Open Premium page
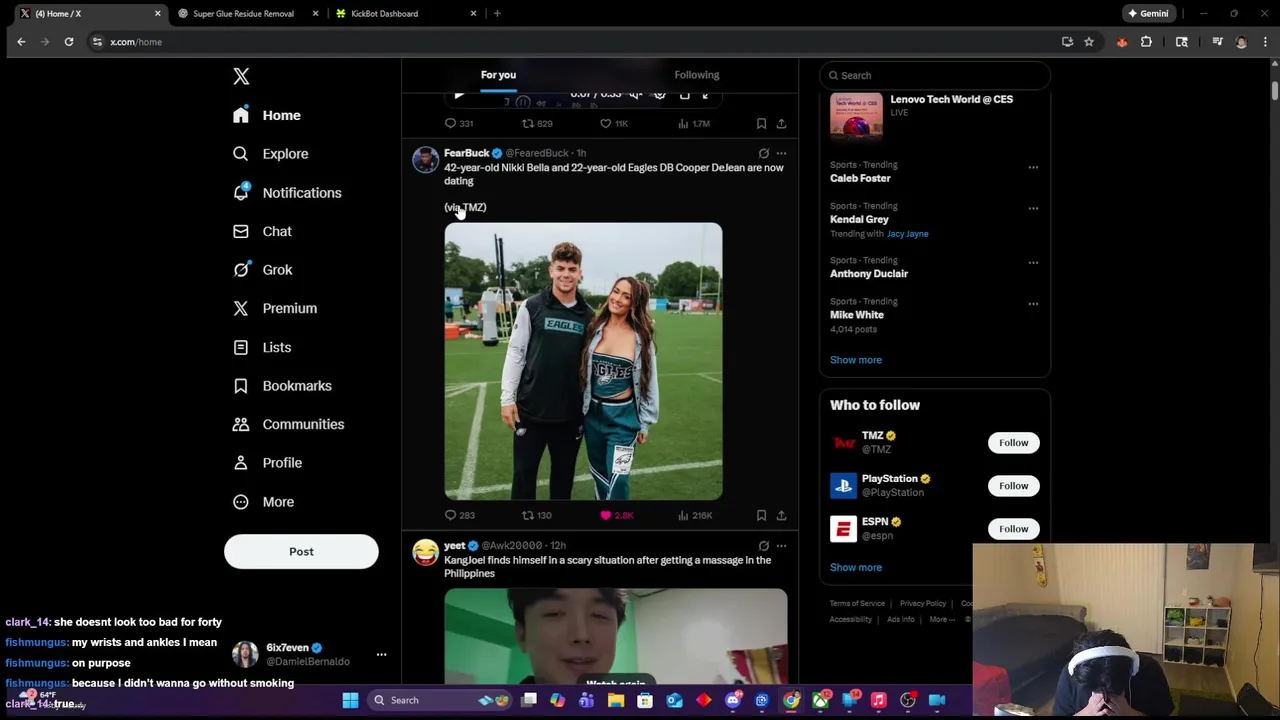The image size is (1280, 720). tap(275, 308)
